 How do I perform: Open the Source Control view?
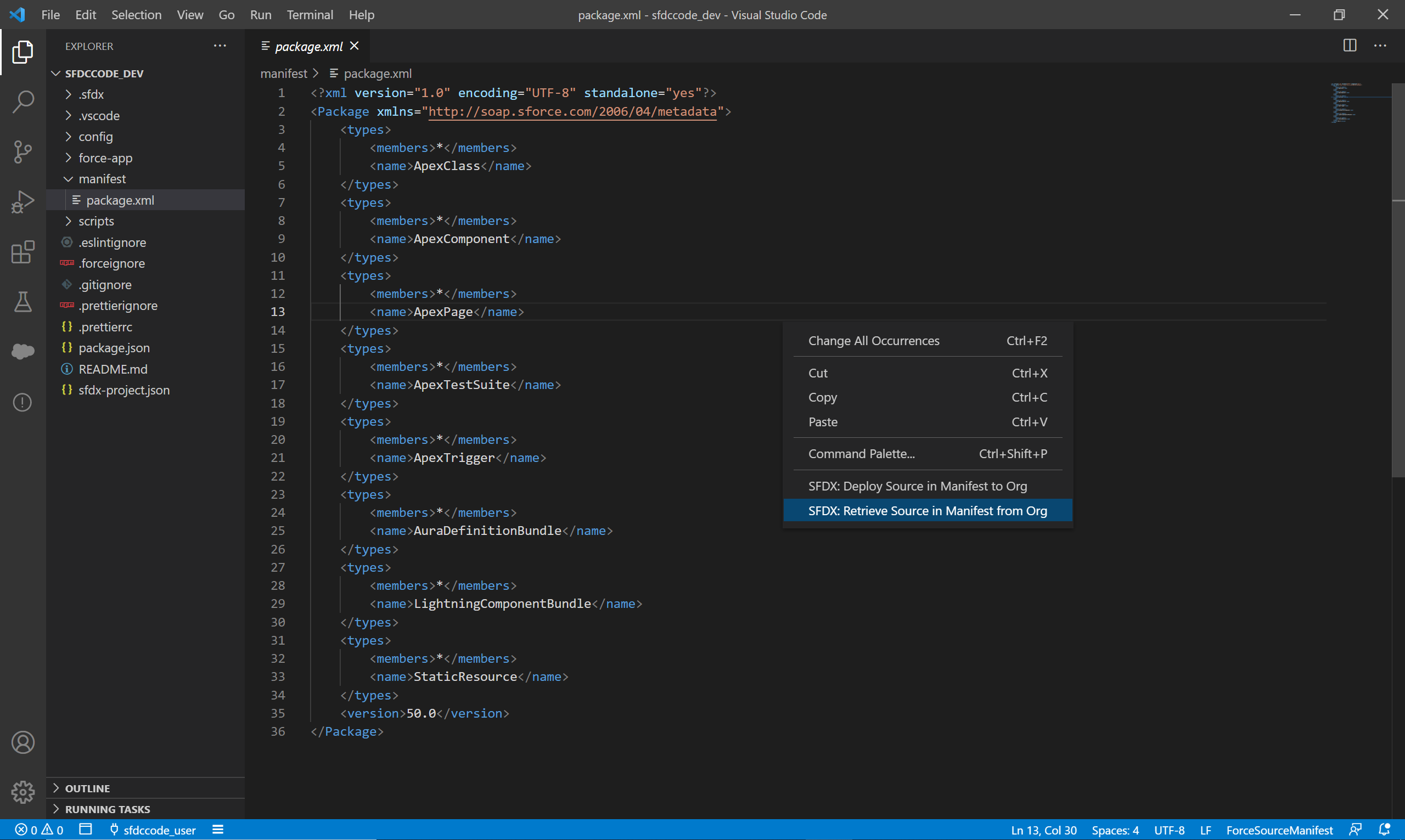click(23, 151)
